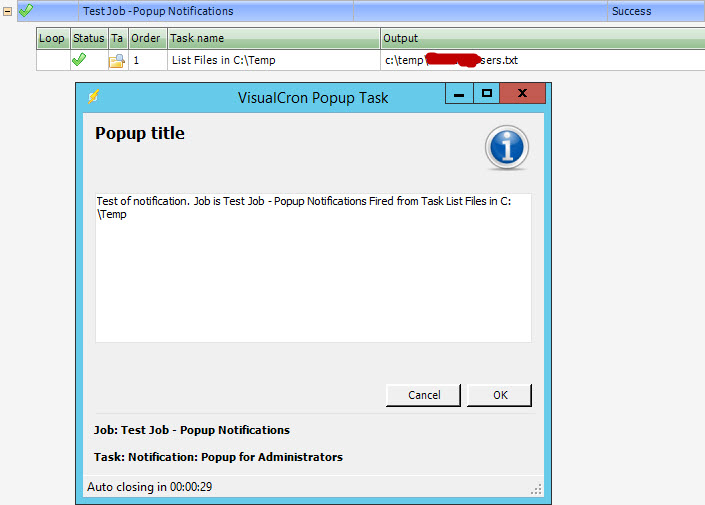Click the job's green success checkmark icon
Viewport: 705px width, 505px height.
pyautogui.click(x=26, y=12)
